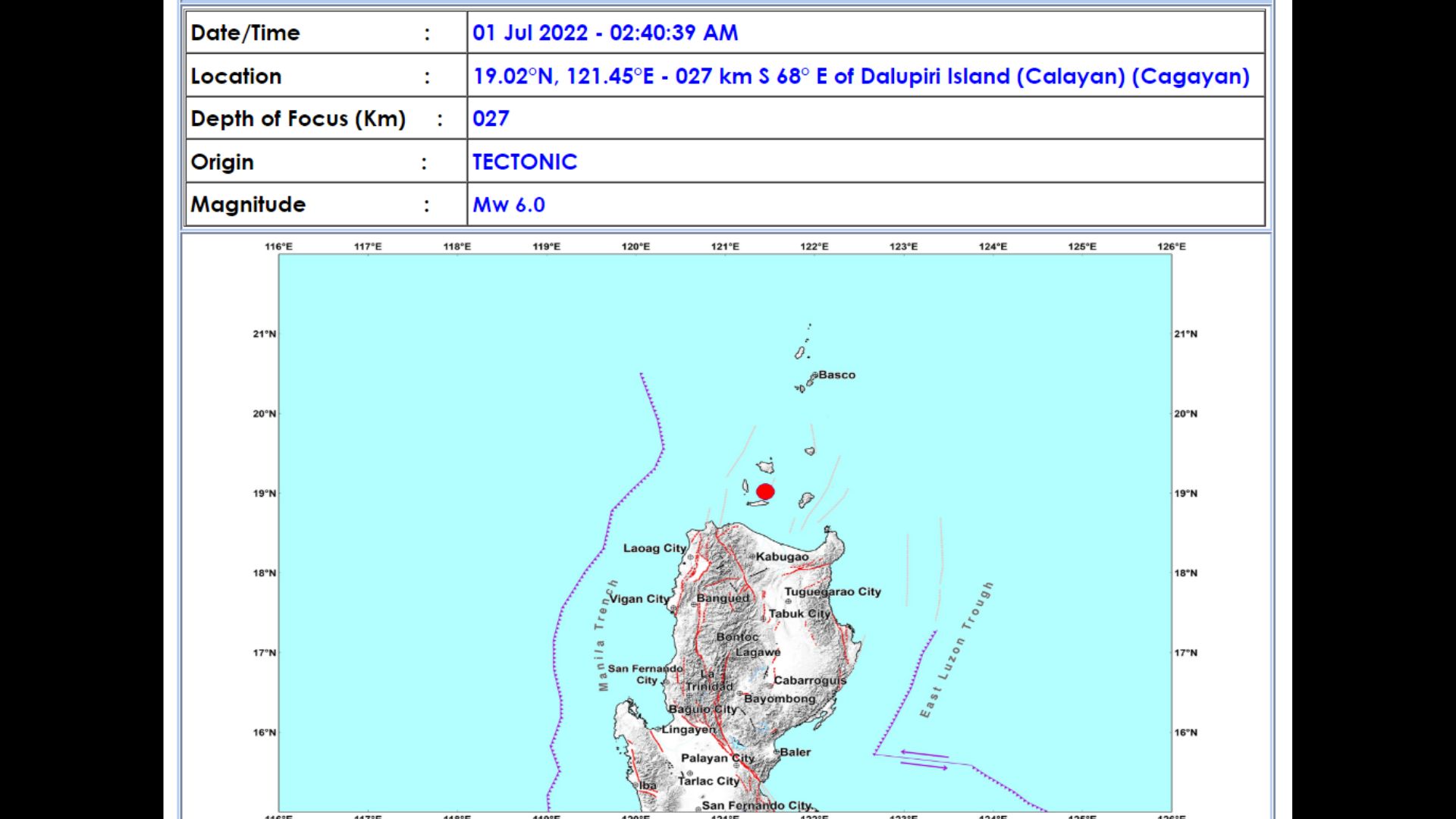This screenshot has width=1456, height=819.
Task: Click the '116°E' longitude label at top
Action: 278,246
